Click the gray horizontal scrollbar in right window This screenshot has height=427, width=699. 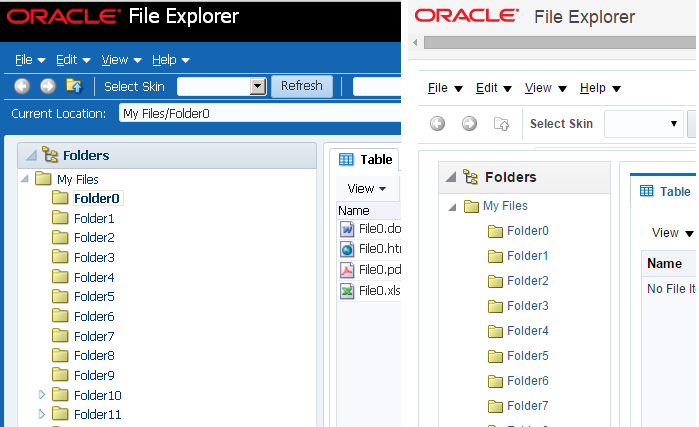pos(559,42)
